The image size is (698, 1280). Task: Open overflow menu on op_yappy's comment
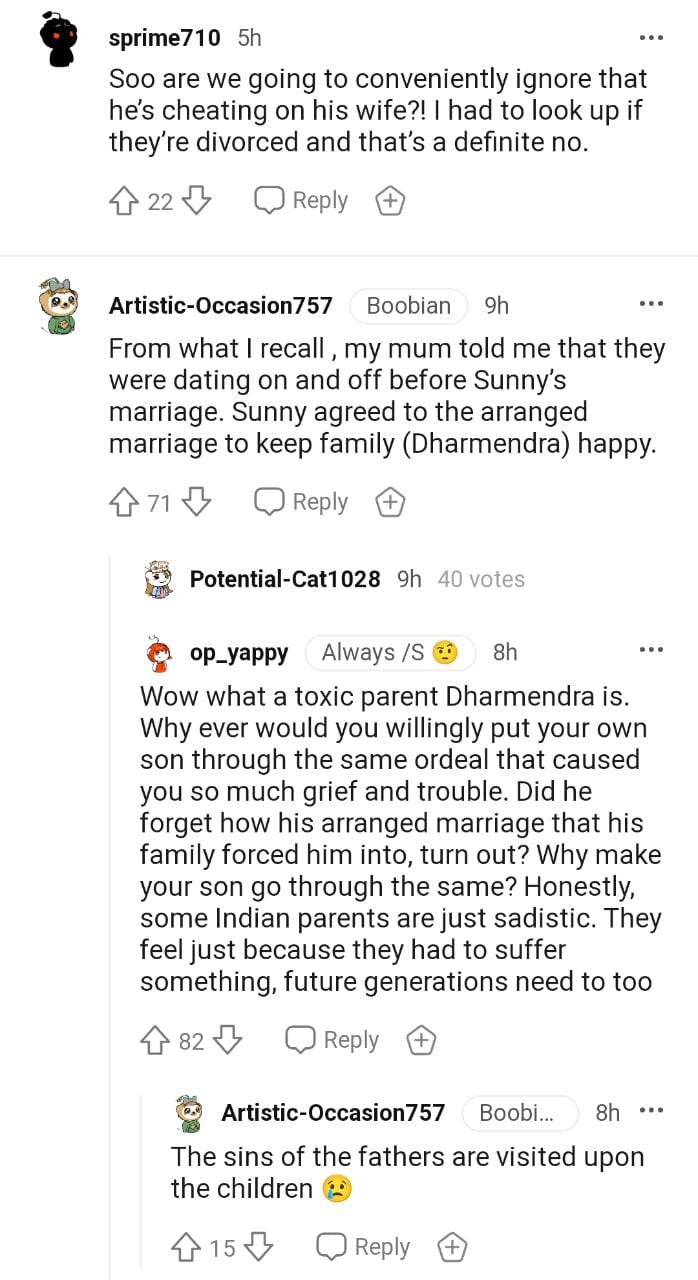pos(651,651)
